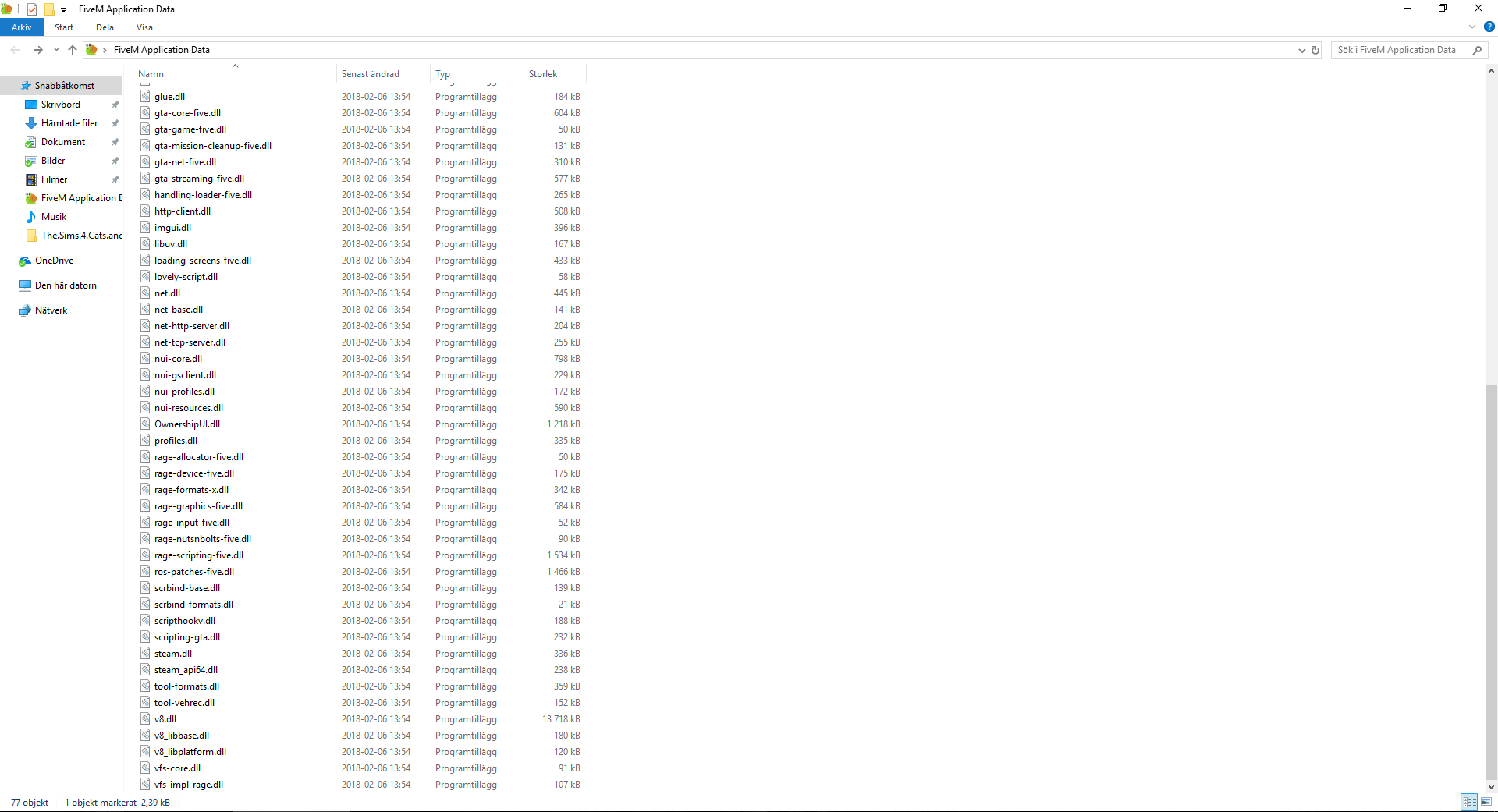
Task: Click the libuv.dll file icon
Action: click(145, 244)
